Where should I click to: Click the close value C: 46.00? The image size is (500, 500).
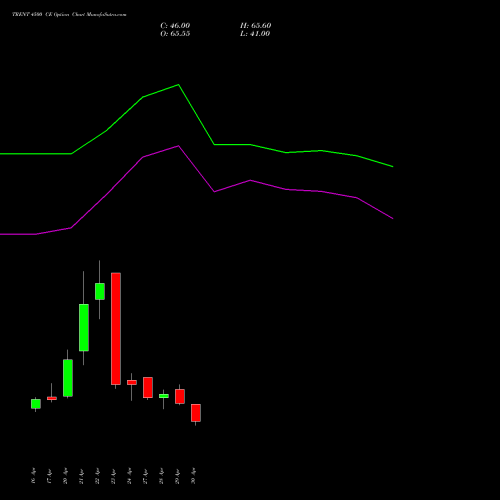175,26
